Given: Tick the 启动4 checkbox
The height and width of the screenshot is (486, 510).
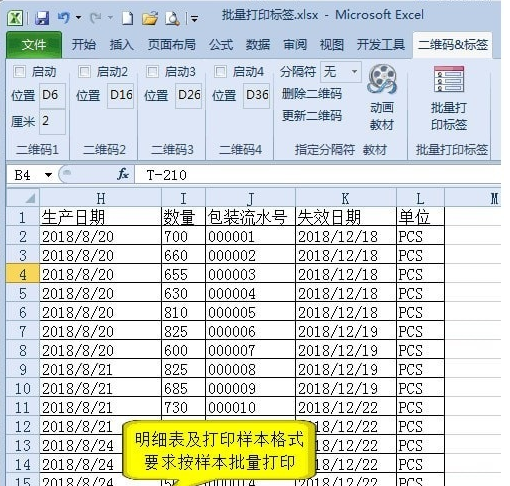Looking at the screenshot, I should (x=220, y=71).
